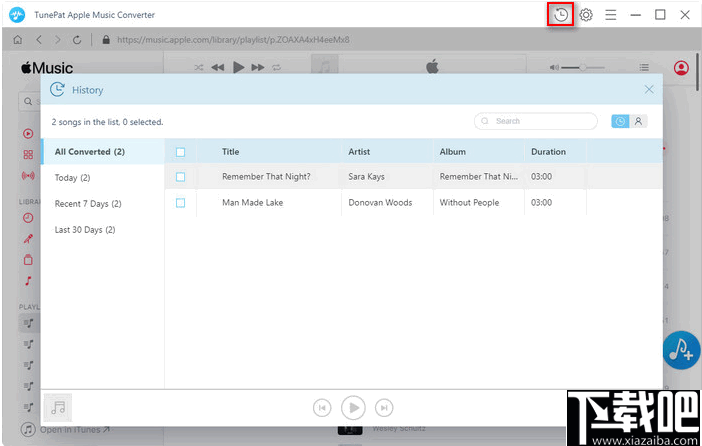The width and height of the screenshot is (702, 446).
Task: Click the Apple Music logo
Action: (47, 68)
